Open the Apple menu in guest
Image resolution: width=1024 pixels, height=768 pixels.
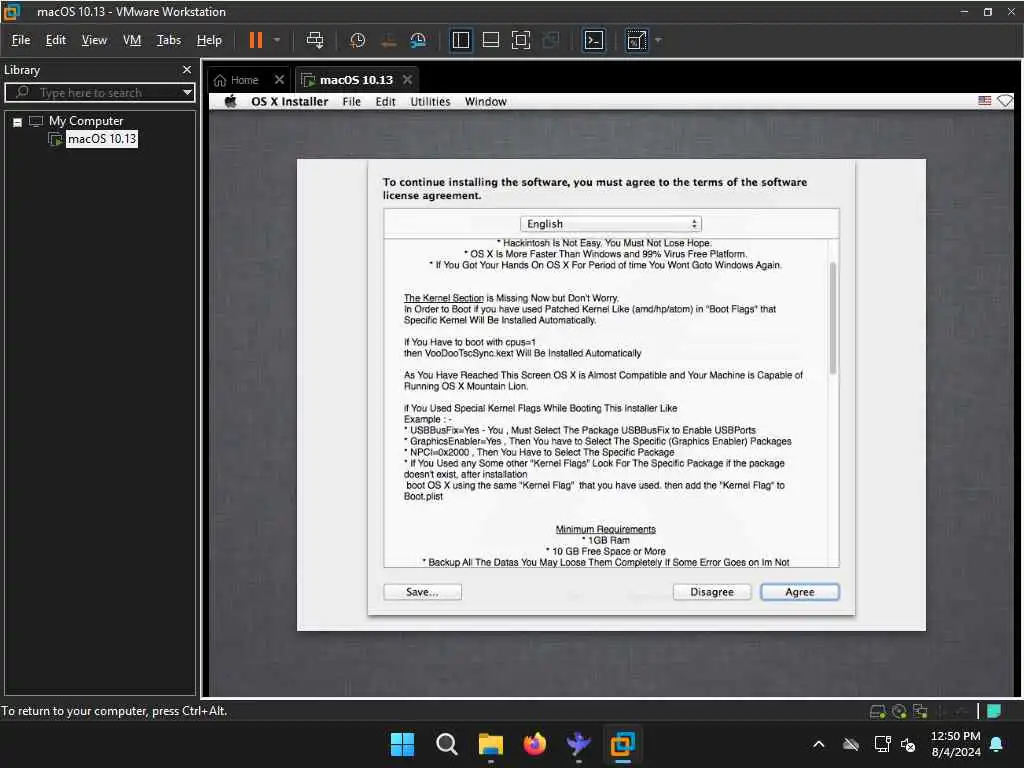pyautogui.click(x=231, y=102)
